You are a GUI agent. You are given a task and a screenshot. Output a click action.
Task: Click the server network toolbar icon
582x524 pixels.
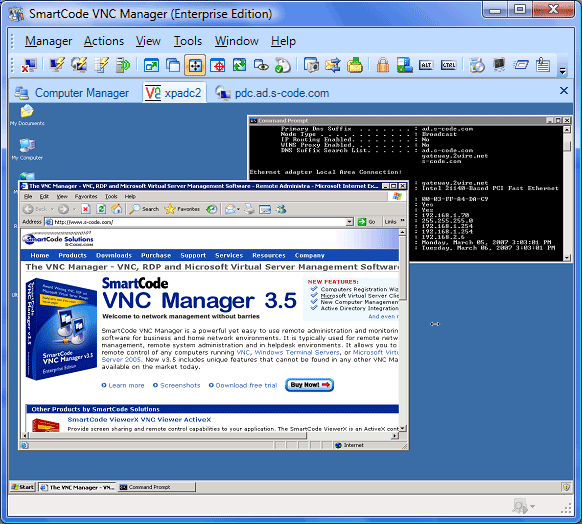pos(405,65)
